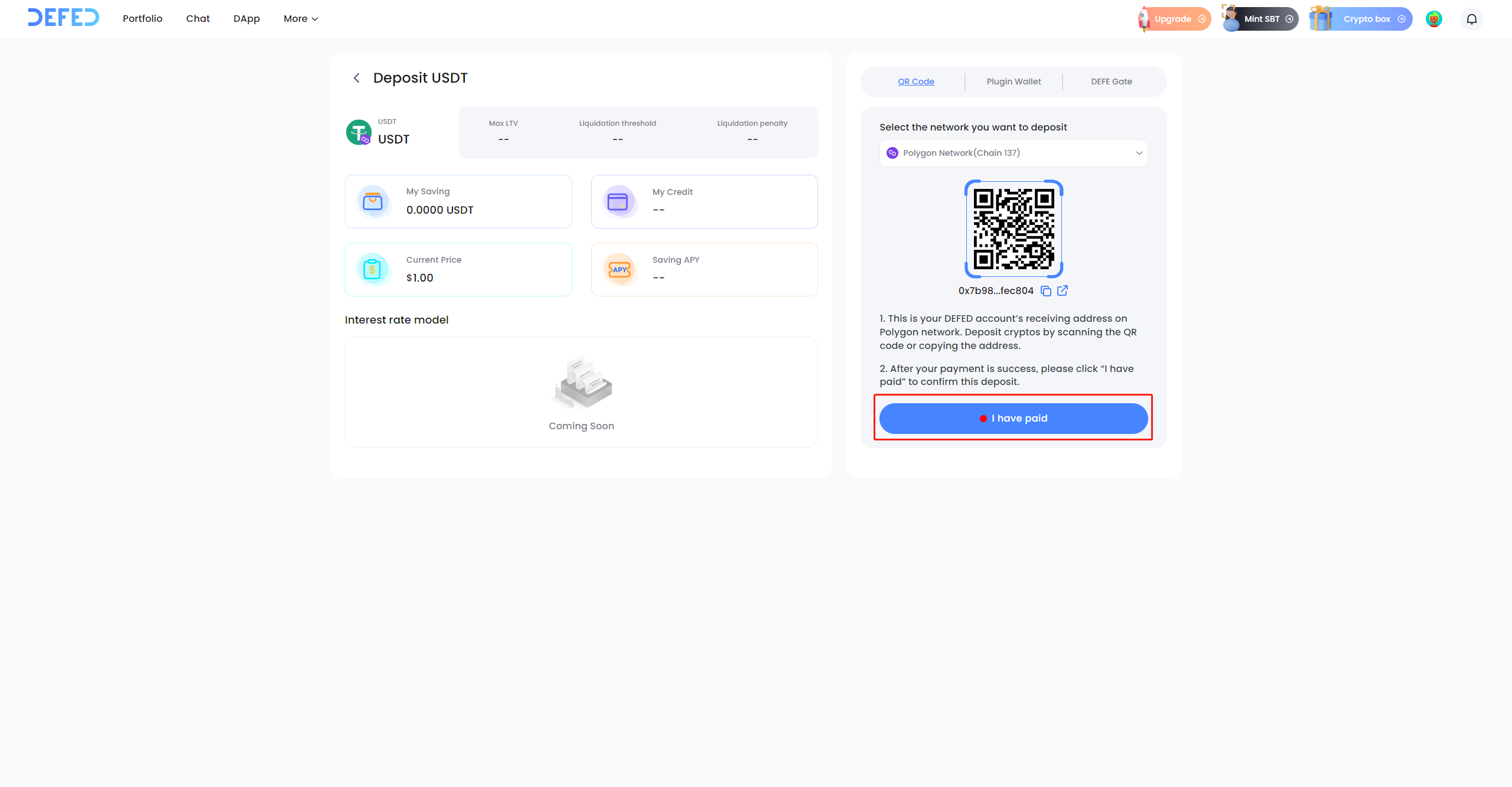The width and height of the screenshot is (1512, 787).
Task: Click the deposit QR code image
Action: 1014,228
